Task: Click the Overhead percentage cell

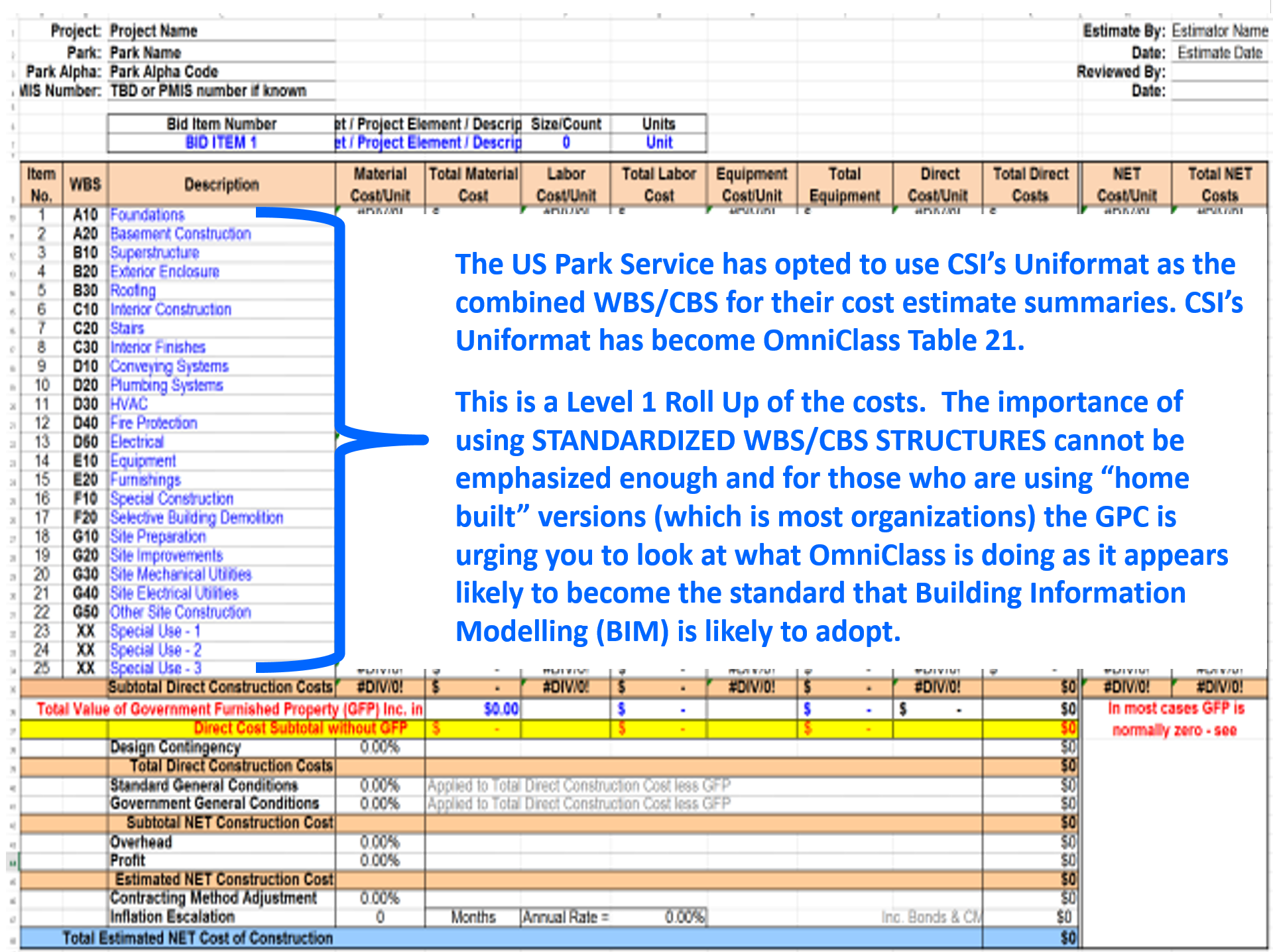Action: tap(380, 843)
